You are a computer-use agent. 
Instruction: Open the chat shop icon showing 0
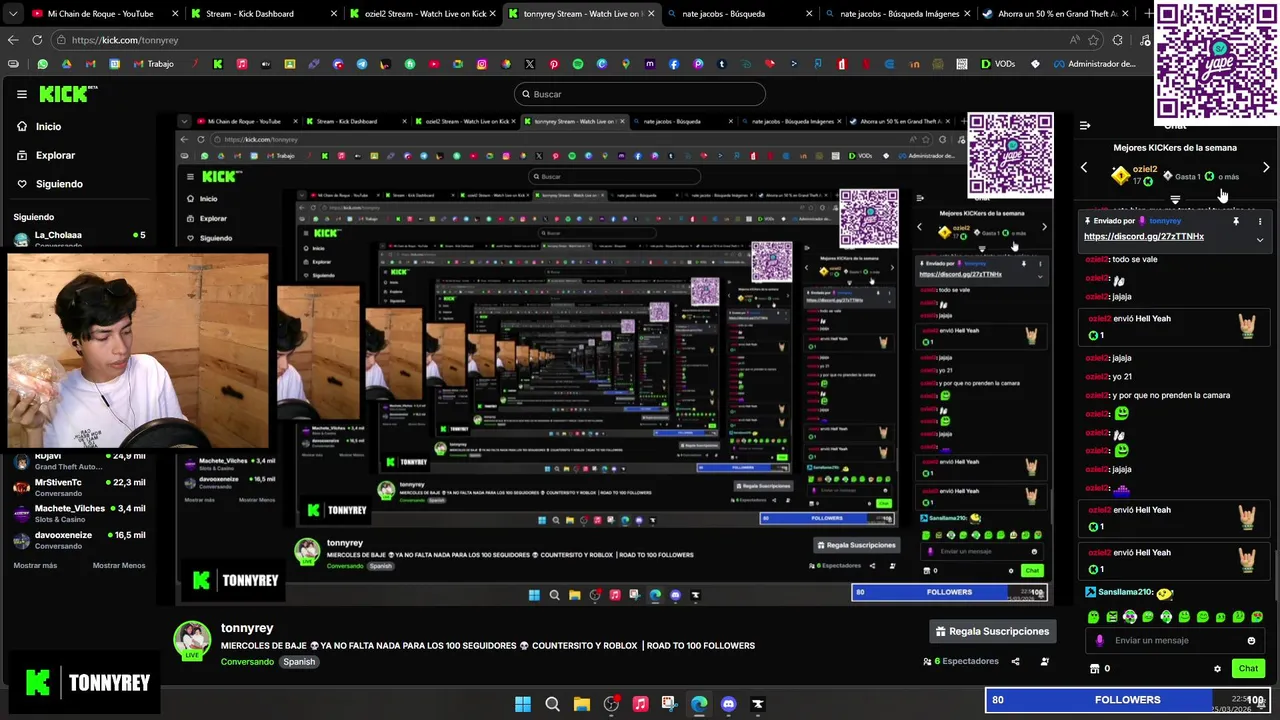(1099, 669)
